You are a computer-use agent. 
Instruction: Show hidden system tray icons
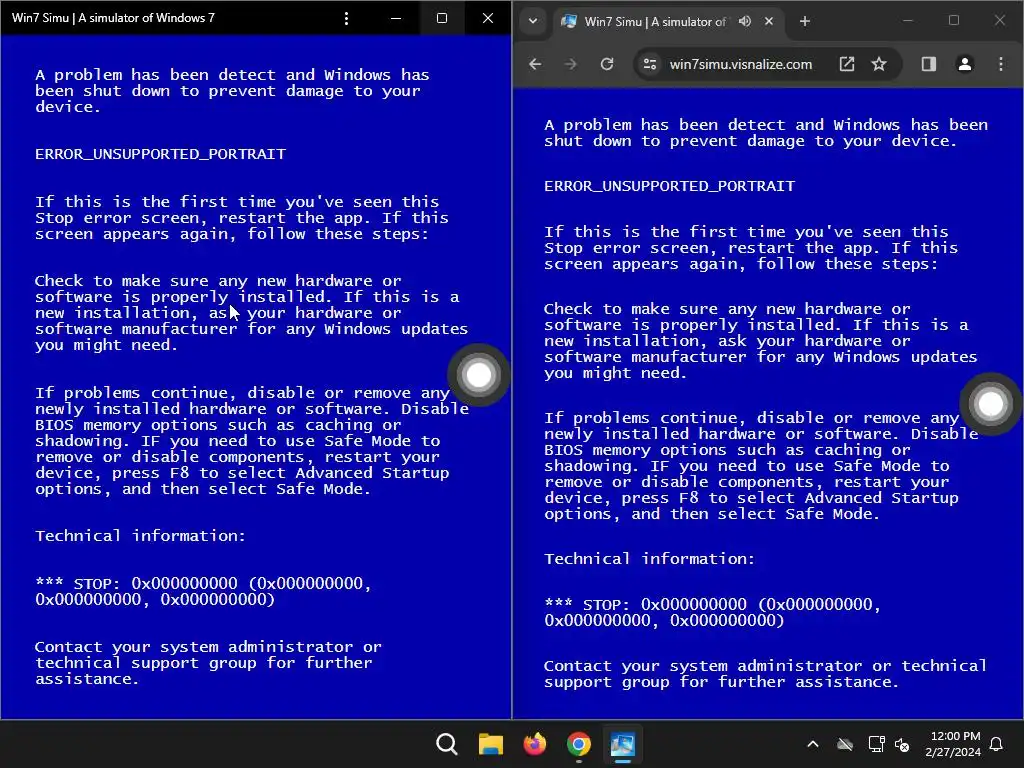coord(812,744)
